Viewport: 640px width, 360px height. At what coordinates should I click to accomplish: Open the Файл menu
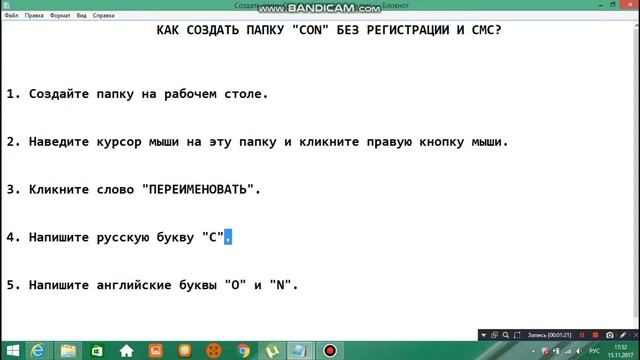coord(11,16)
